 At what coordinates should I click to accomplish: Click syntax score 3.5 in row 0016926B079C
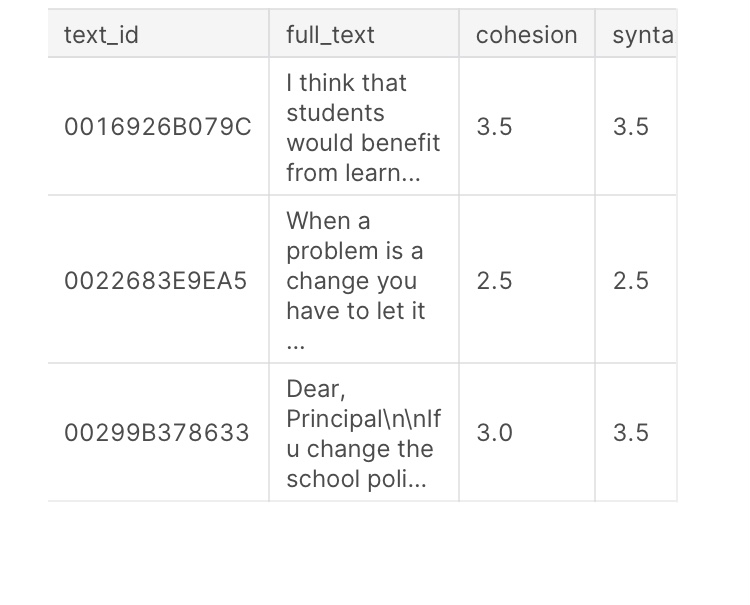[x=631, y=127]
